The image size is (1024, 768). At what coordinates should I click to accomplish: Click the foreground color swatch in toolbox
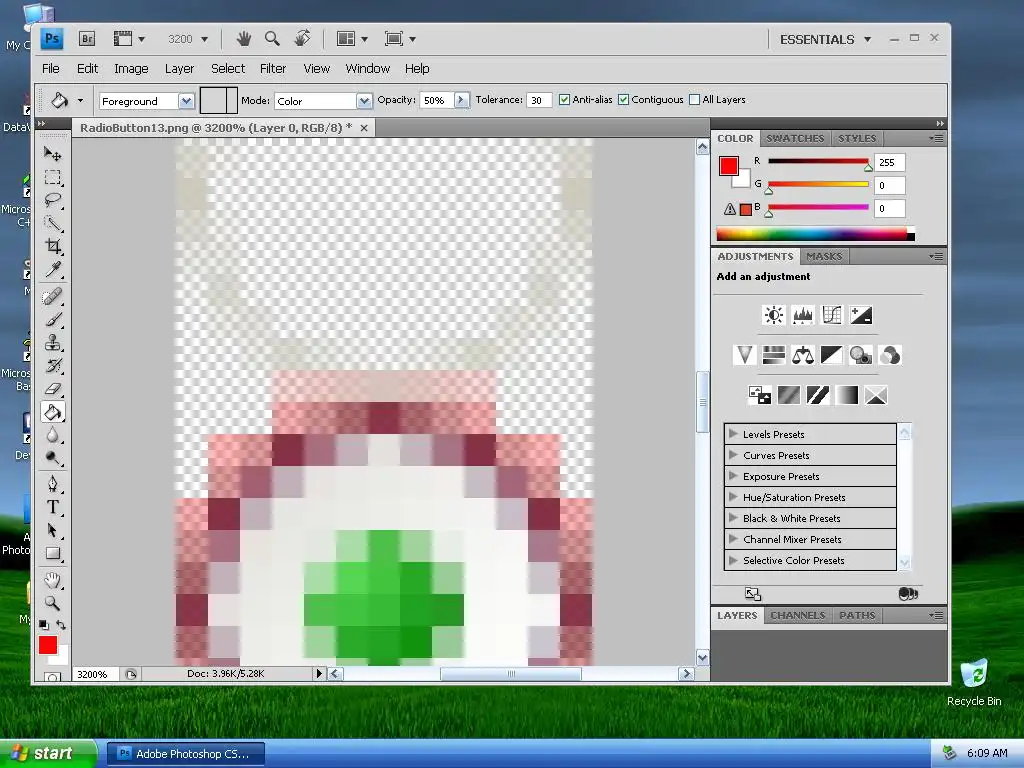48,645
